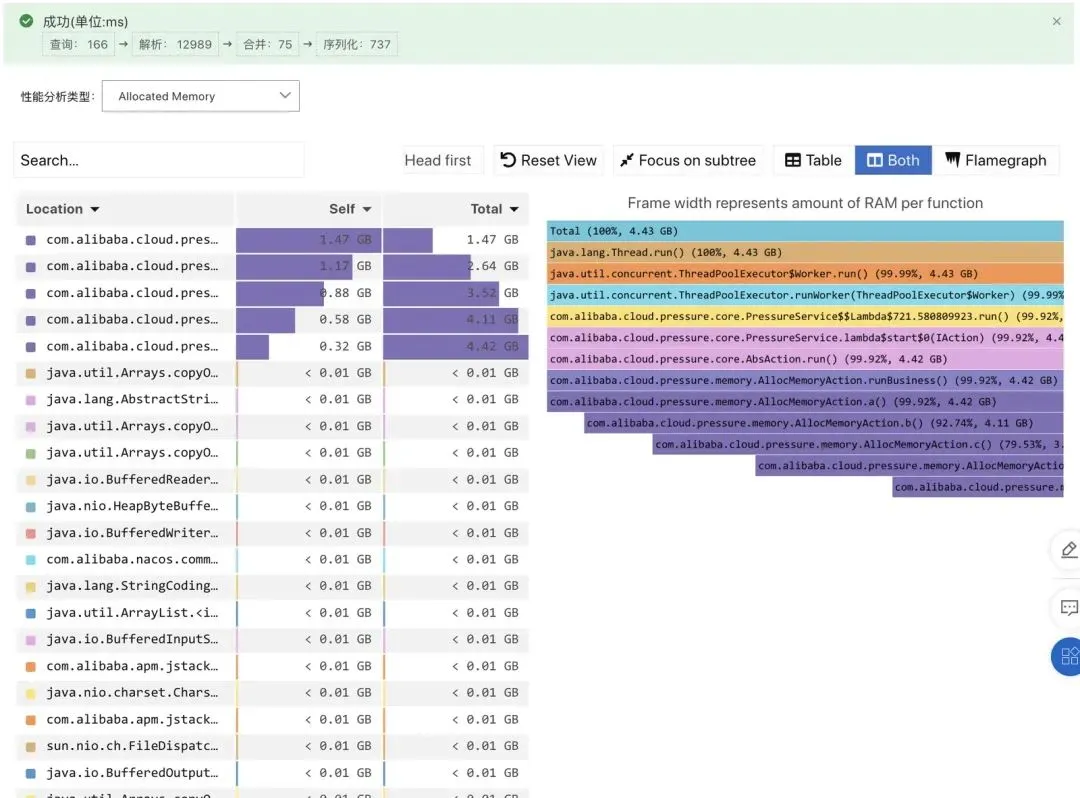Switch to Table view

813,160
